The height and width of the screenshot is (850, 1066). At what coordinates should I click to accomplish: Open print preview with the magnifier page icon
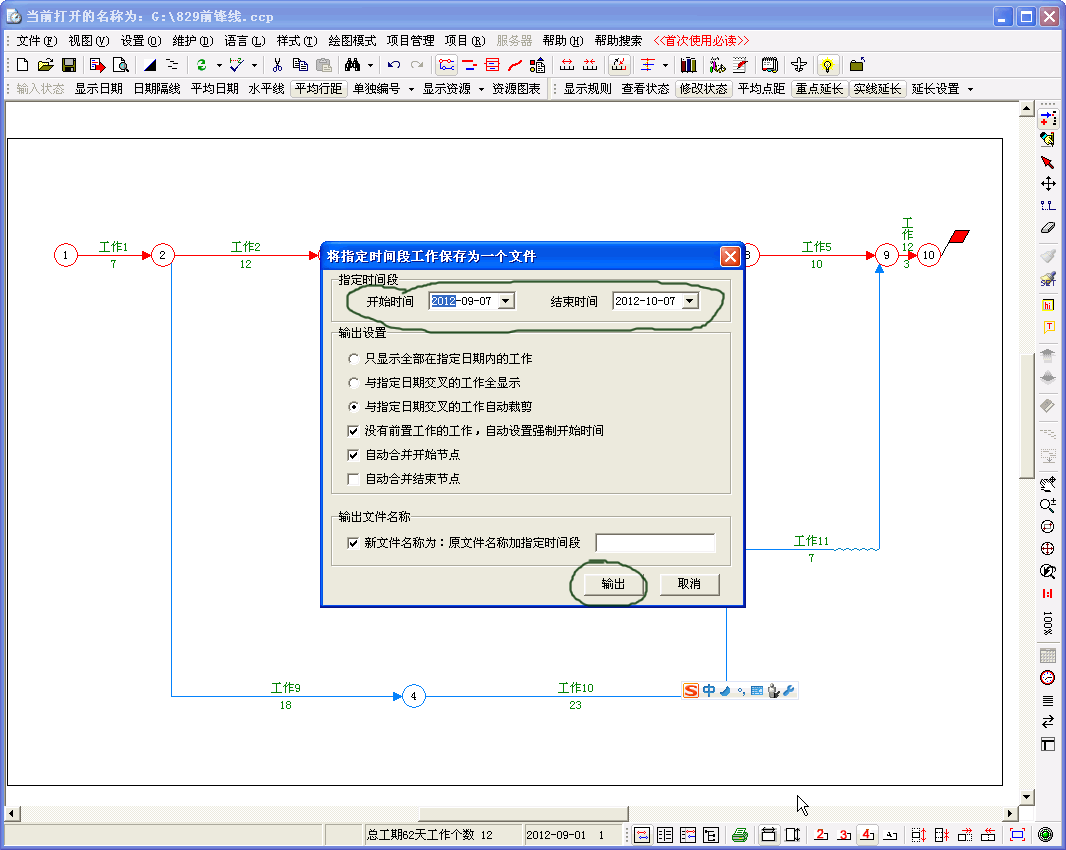coord(120,65)
